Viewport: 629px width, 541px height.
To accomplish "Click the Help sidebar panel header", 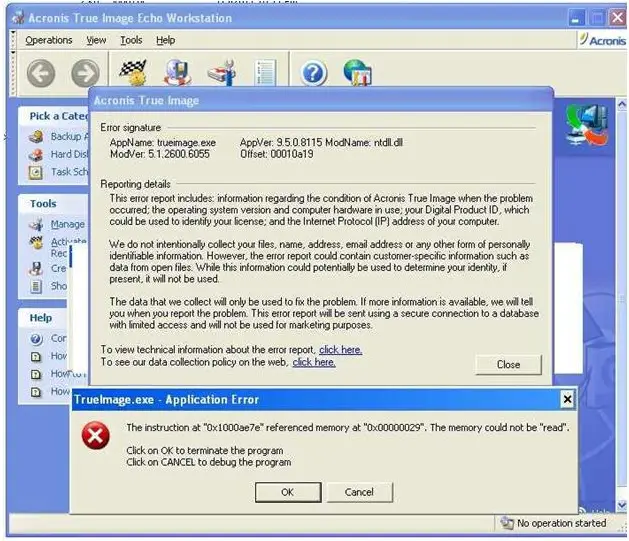I will 41,318.
